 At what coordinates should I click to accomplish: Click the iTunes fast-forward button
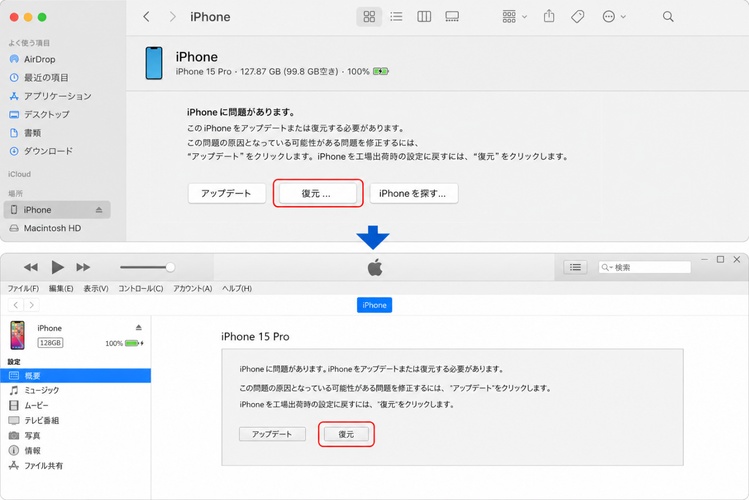coord(83,267)
